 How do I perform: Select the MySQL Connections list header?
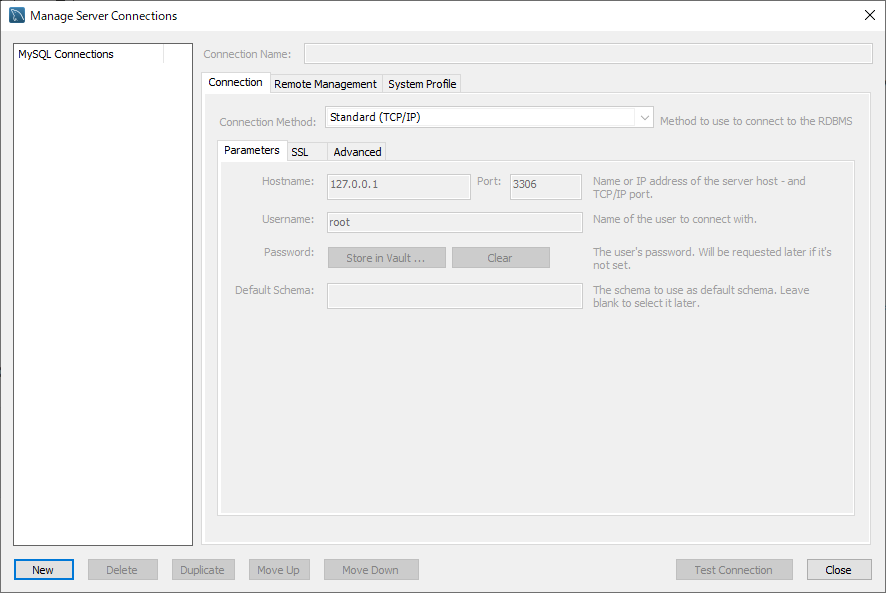pos(66,54)
